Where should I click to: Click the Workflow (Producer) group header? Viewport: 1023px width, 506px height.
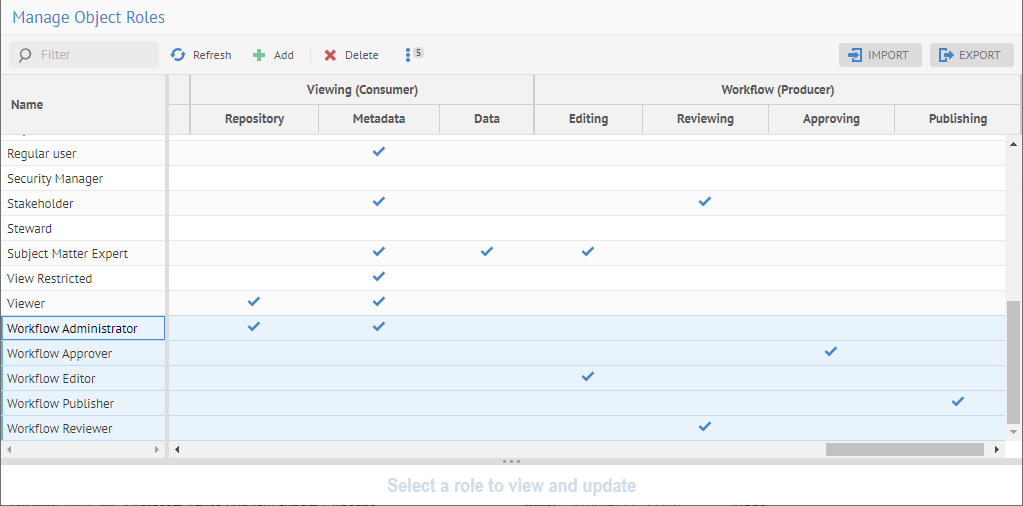[777, 90]
